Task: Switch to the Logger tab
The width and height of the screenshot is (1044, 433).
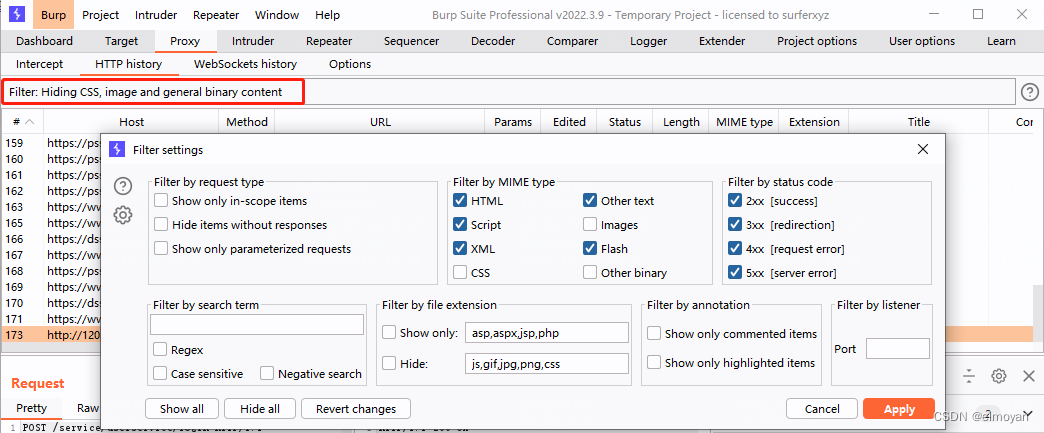Action: pyautogui.click(x=649, y=41)
